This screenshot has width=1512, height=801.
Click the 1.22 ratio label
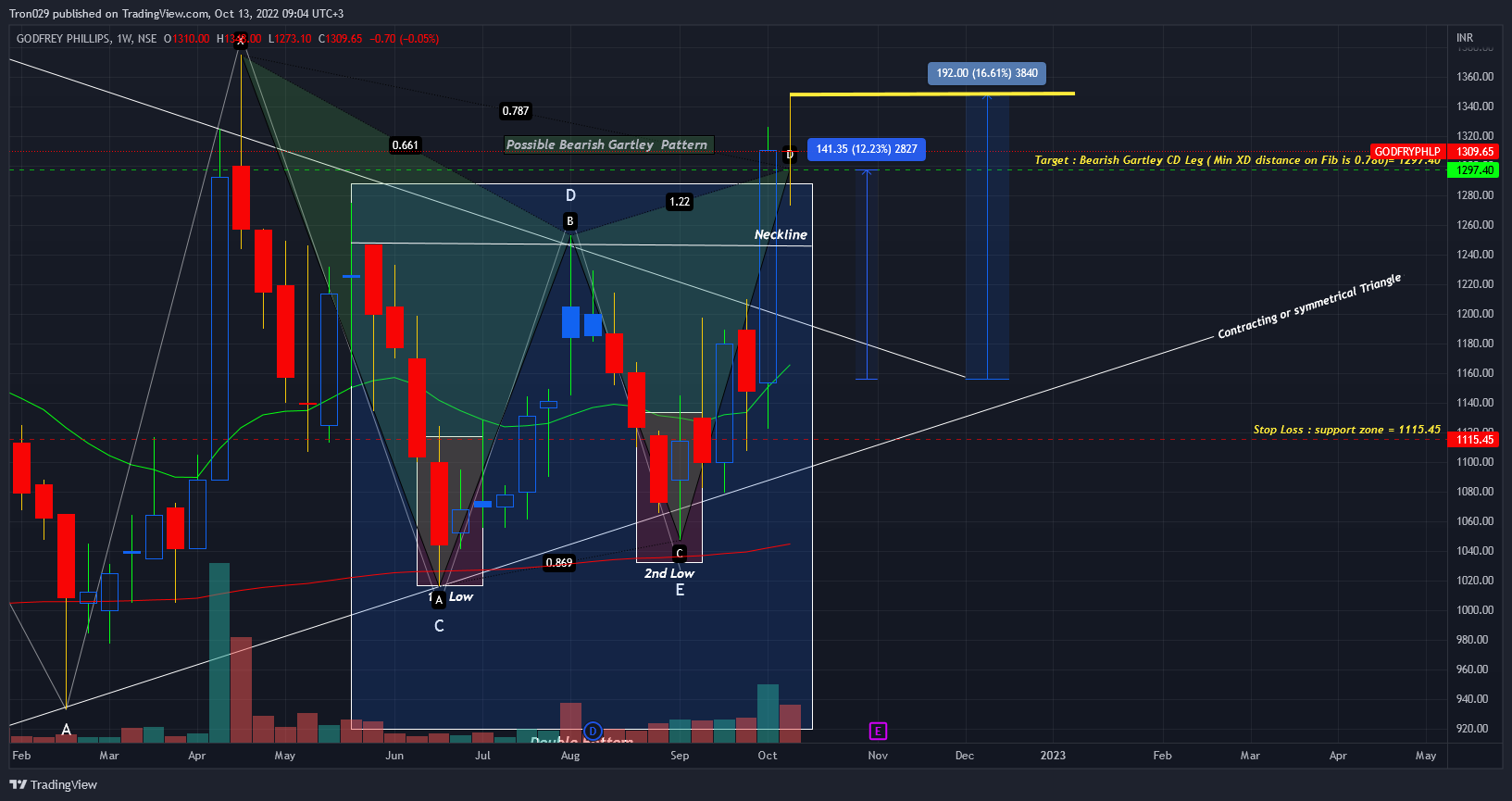(680, 202)
